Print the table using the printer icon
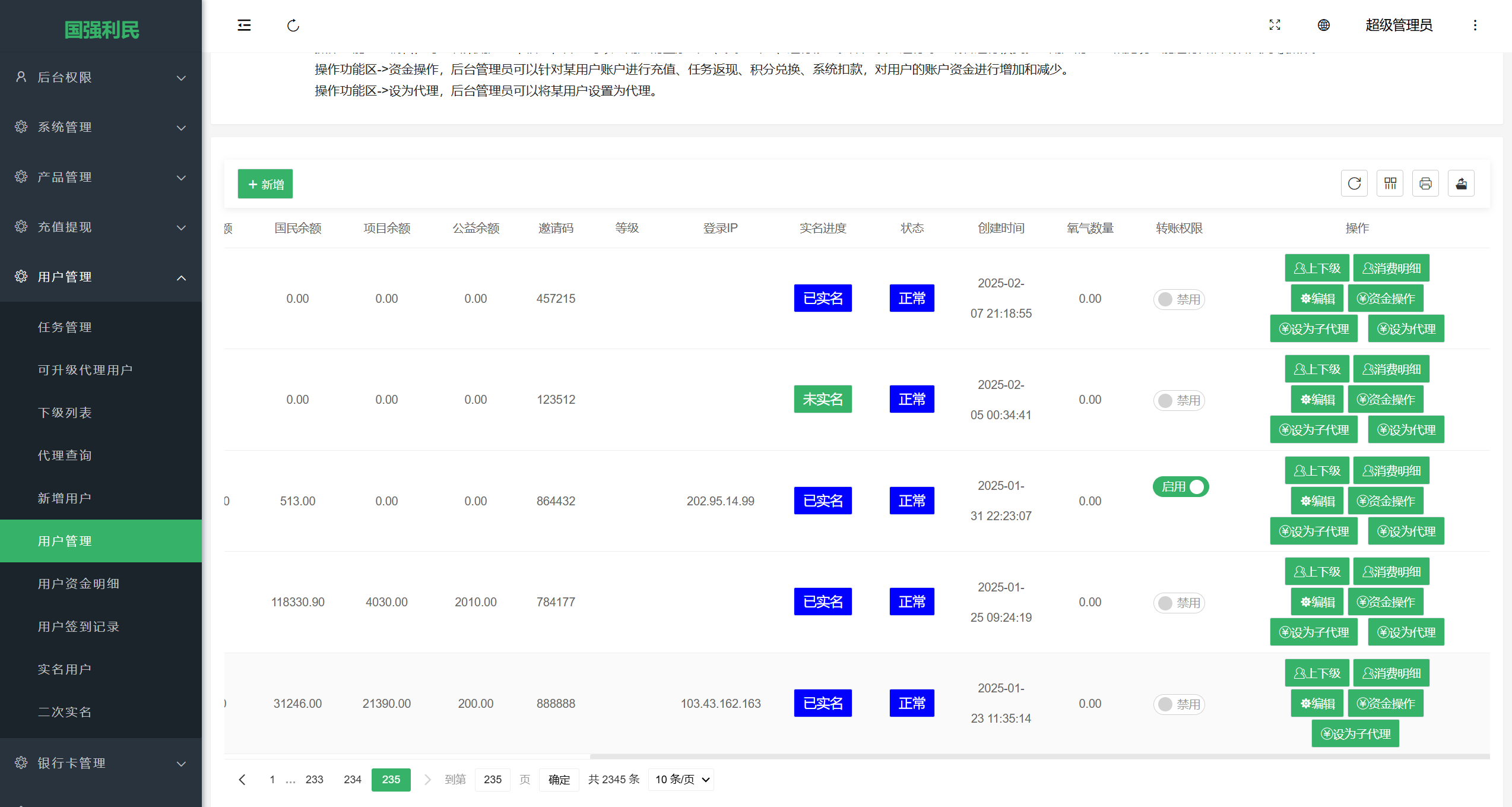1512x807 pixels. [1425, 183]
